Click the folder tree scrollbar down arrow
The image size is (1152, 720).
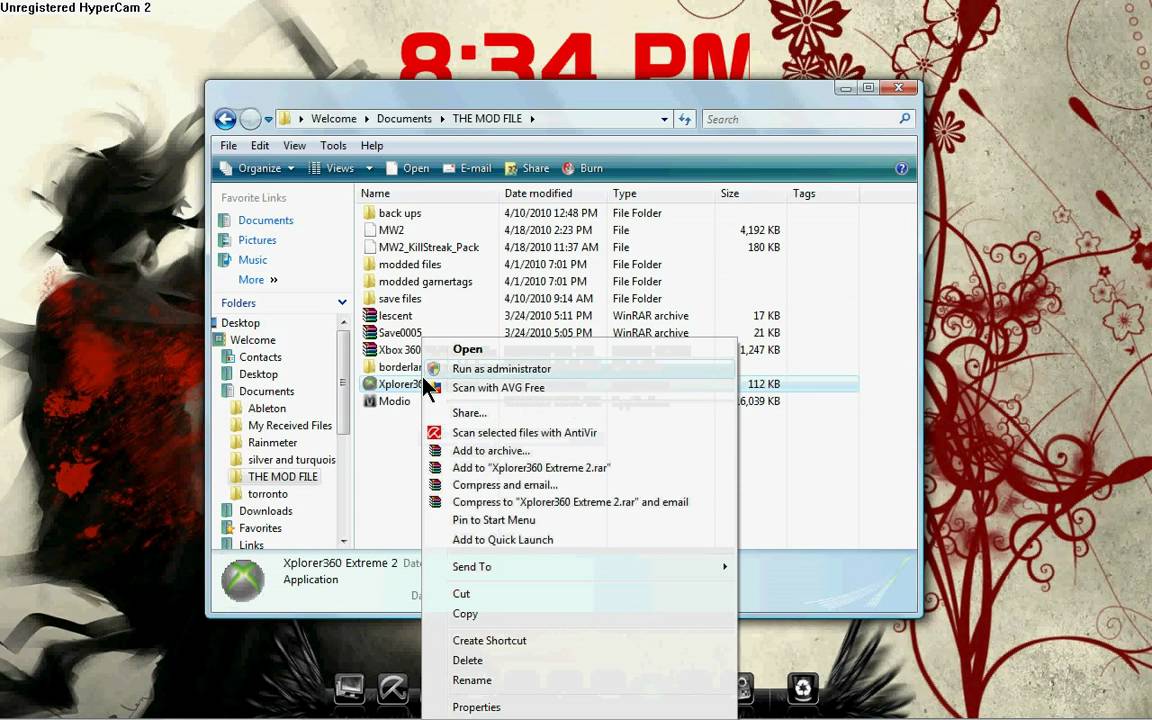pos(343,541)
